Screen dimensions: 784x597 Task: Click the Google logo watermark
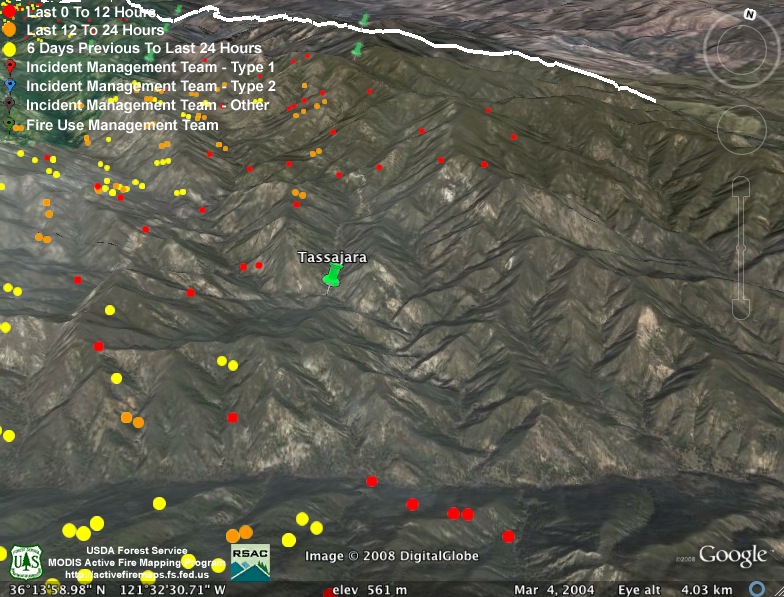733,556
